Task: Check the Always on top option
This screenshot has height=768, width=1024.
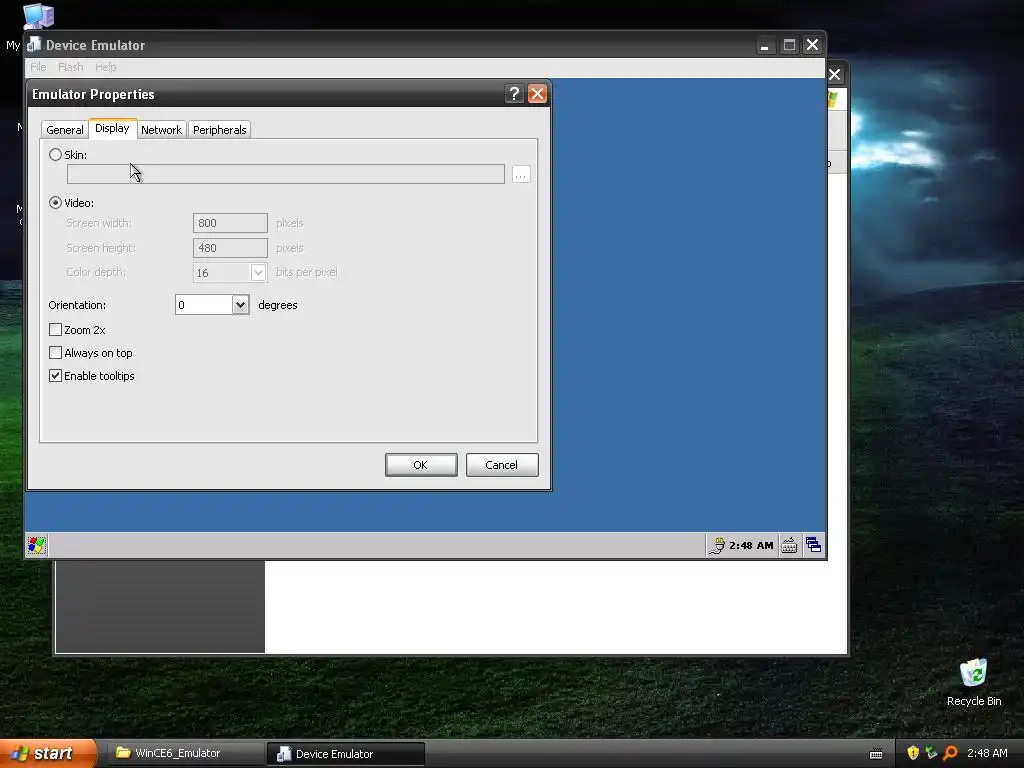Action: click(56, 353)
